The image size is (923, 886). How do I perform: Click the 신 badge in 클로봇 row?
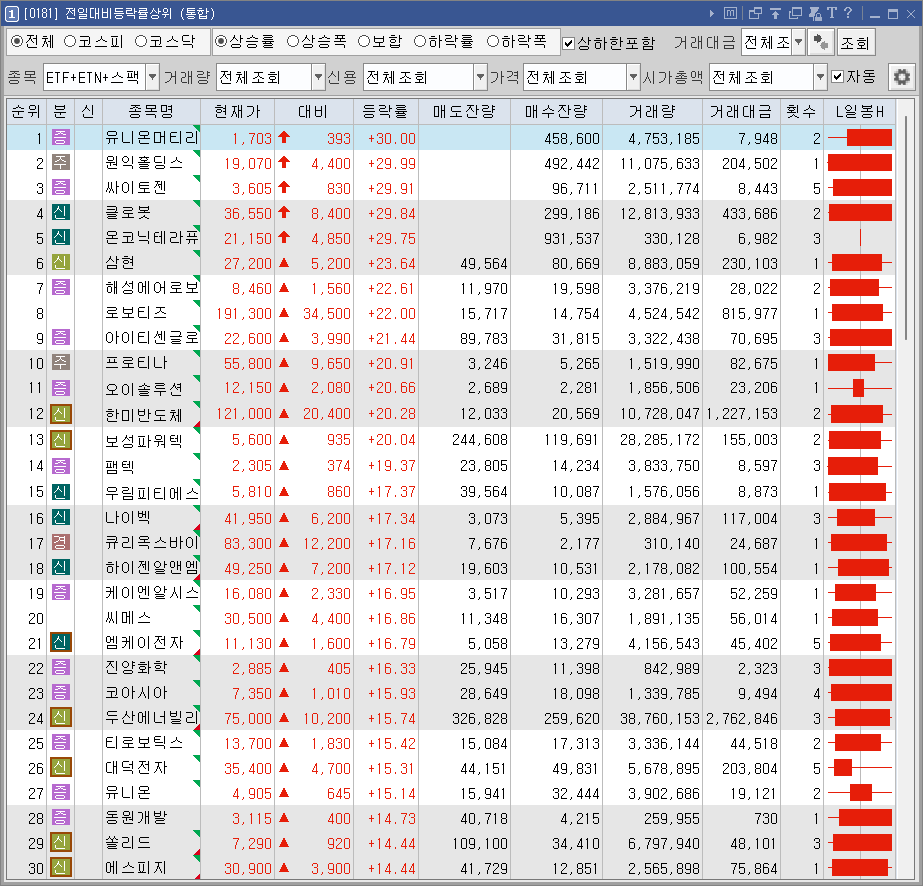[61, 213]
